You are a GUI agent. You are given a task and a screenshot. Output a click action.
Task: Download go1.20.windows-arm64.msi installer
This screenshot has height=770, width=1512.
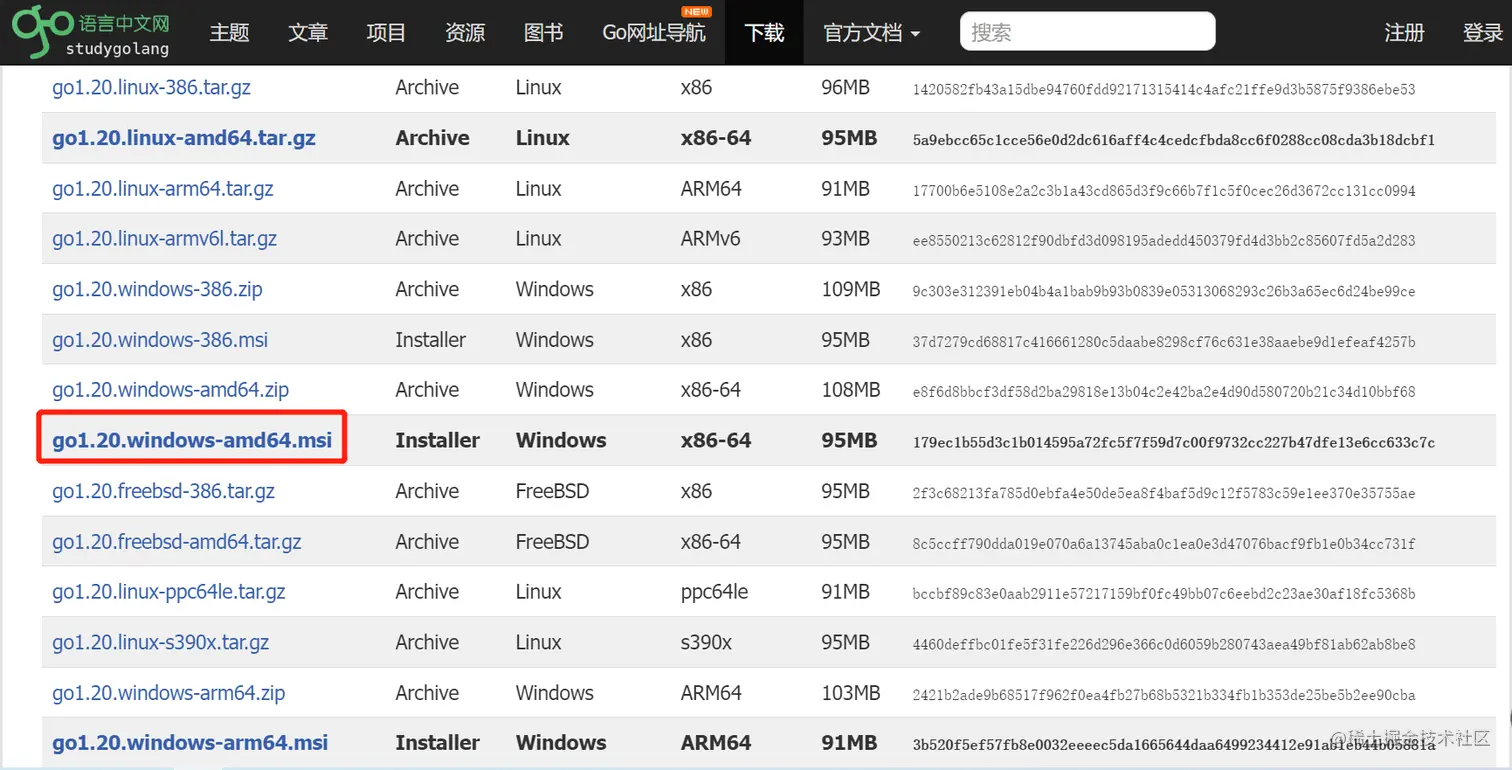coord(190,743)
